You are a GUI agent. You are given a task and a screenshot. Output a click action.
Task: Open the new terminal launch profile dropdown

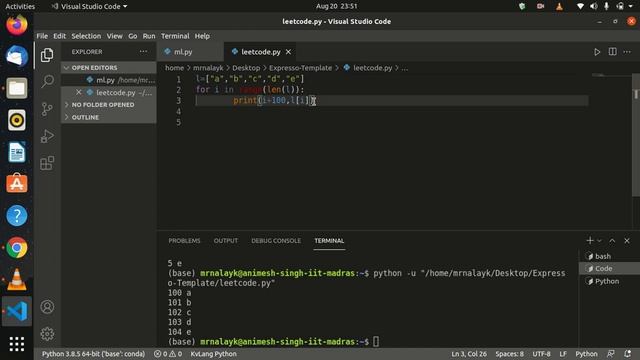(x=599, y=241)
